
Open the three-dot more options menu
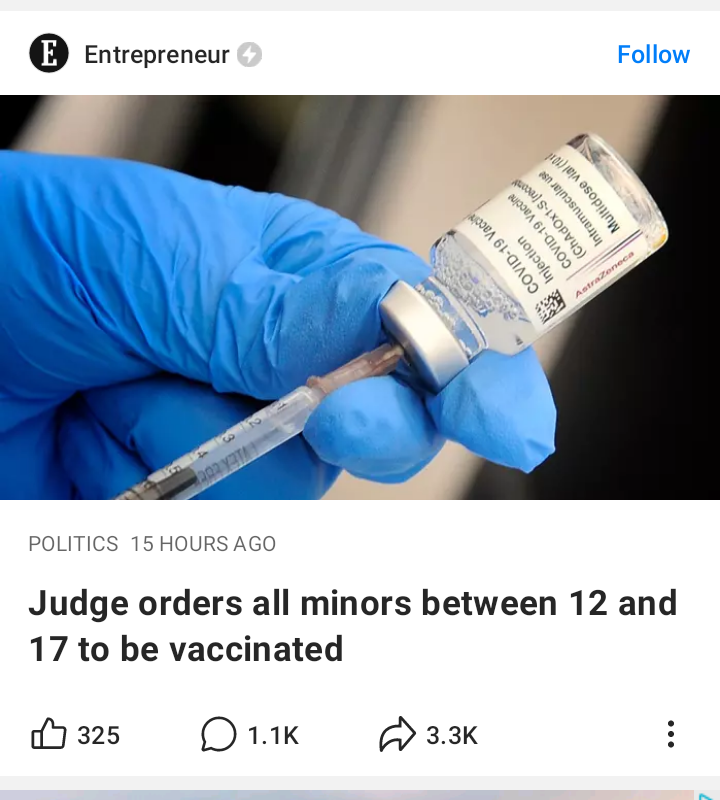[x=671, y=734]
